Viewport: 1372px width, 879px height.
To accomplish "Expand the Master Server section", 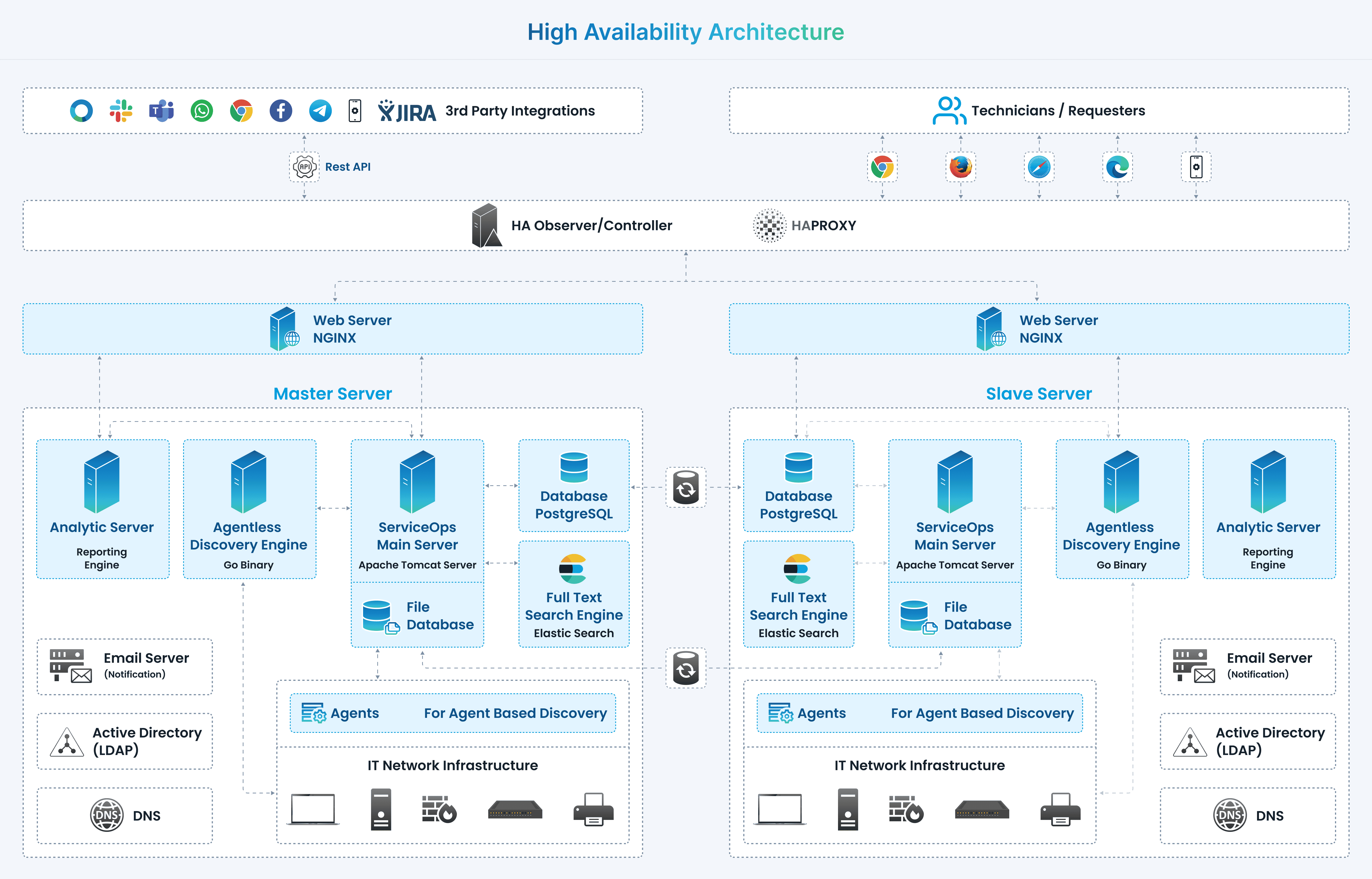I will [333, 393].
